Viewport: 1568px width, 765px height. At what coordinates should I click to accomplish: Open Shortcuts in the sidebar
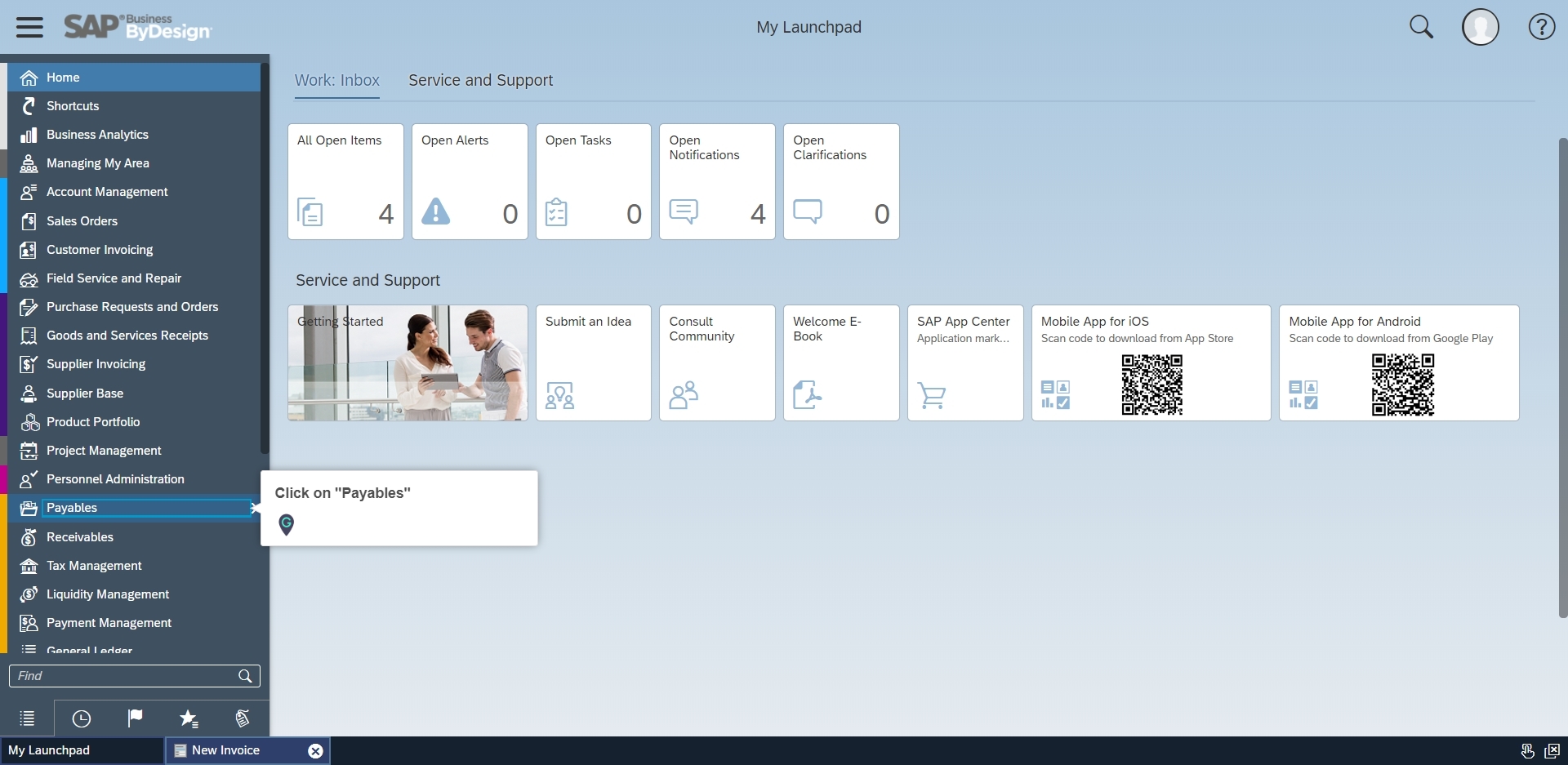coord(134,106)
